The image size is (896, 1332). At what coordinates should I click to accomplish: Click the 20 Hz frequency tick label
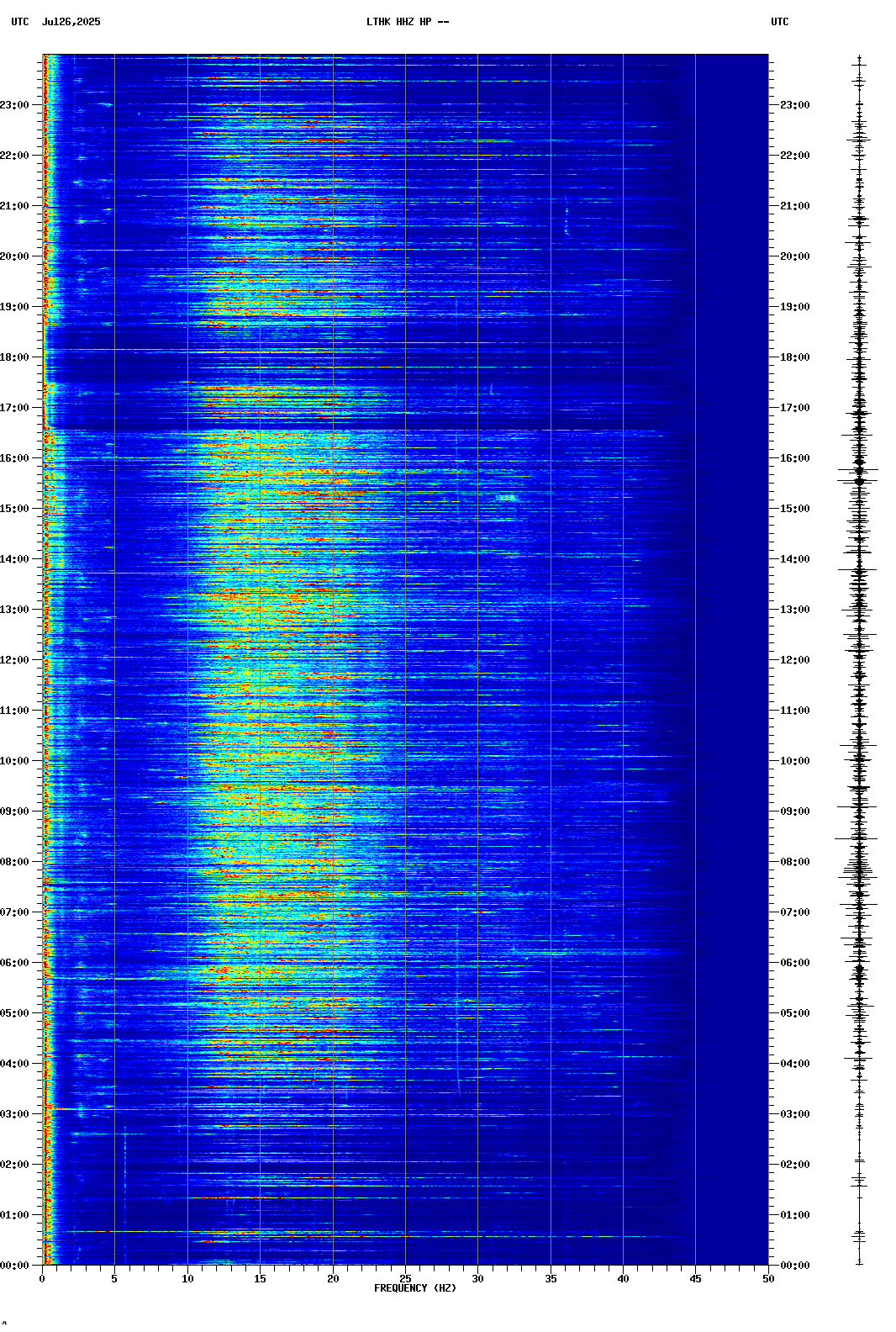tap(333, 1279)
